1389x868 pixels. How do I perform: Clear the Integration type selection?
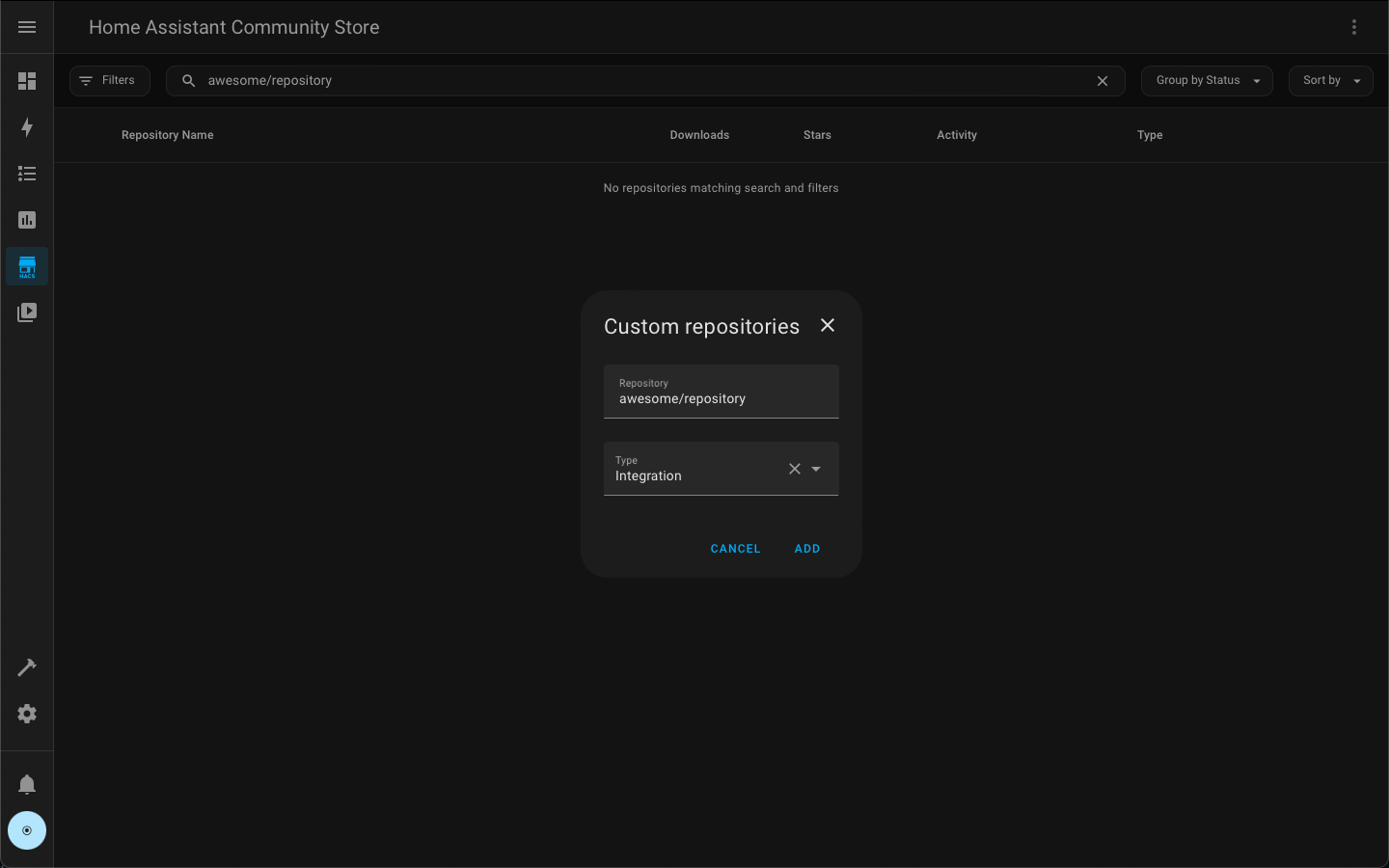tap(794, 469)
